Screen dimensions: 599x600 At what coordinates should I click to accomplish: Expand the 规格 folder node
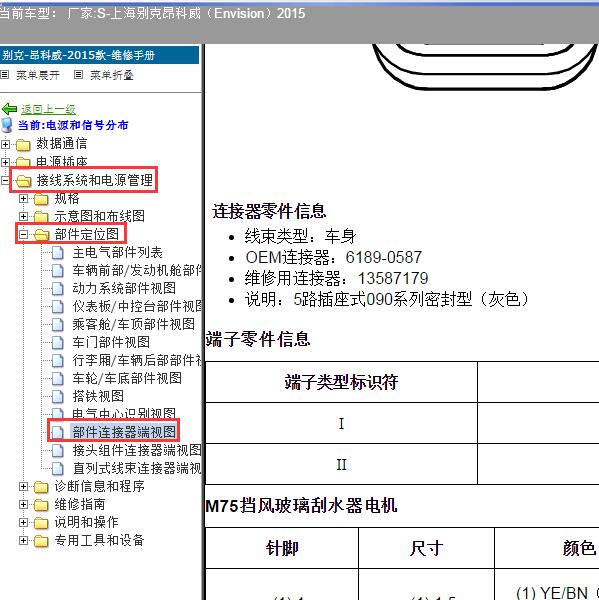(x=23, y=199)
